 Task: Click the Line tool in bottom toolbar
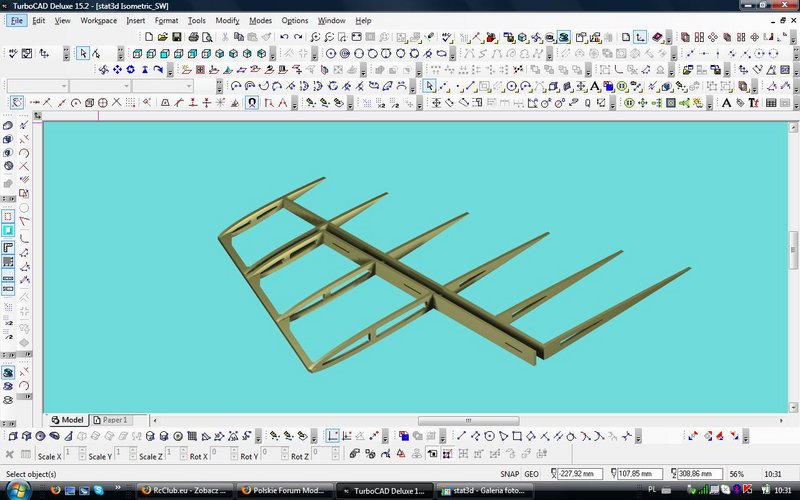[x=461, y=436]
